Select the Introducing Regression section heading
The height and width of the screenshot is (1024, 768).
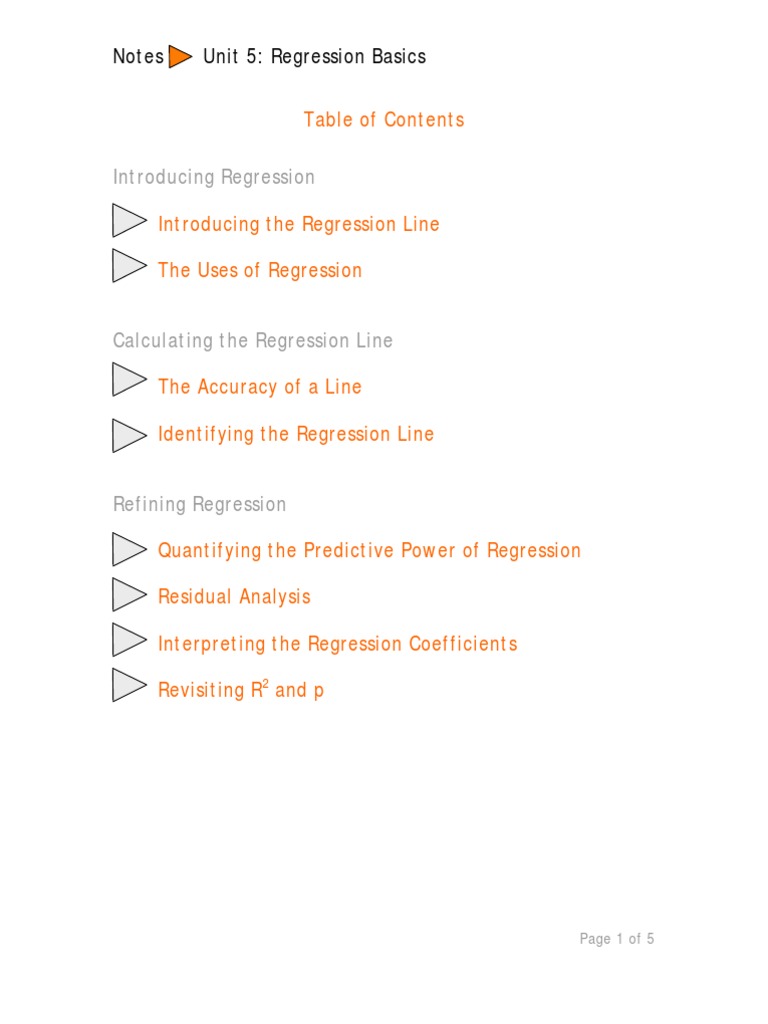(x=214, y=177)
